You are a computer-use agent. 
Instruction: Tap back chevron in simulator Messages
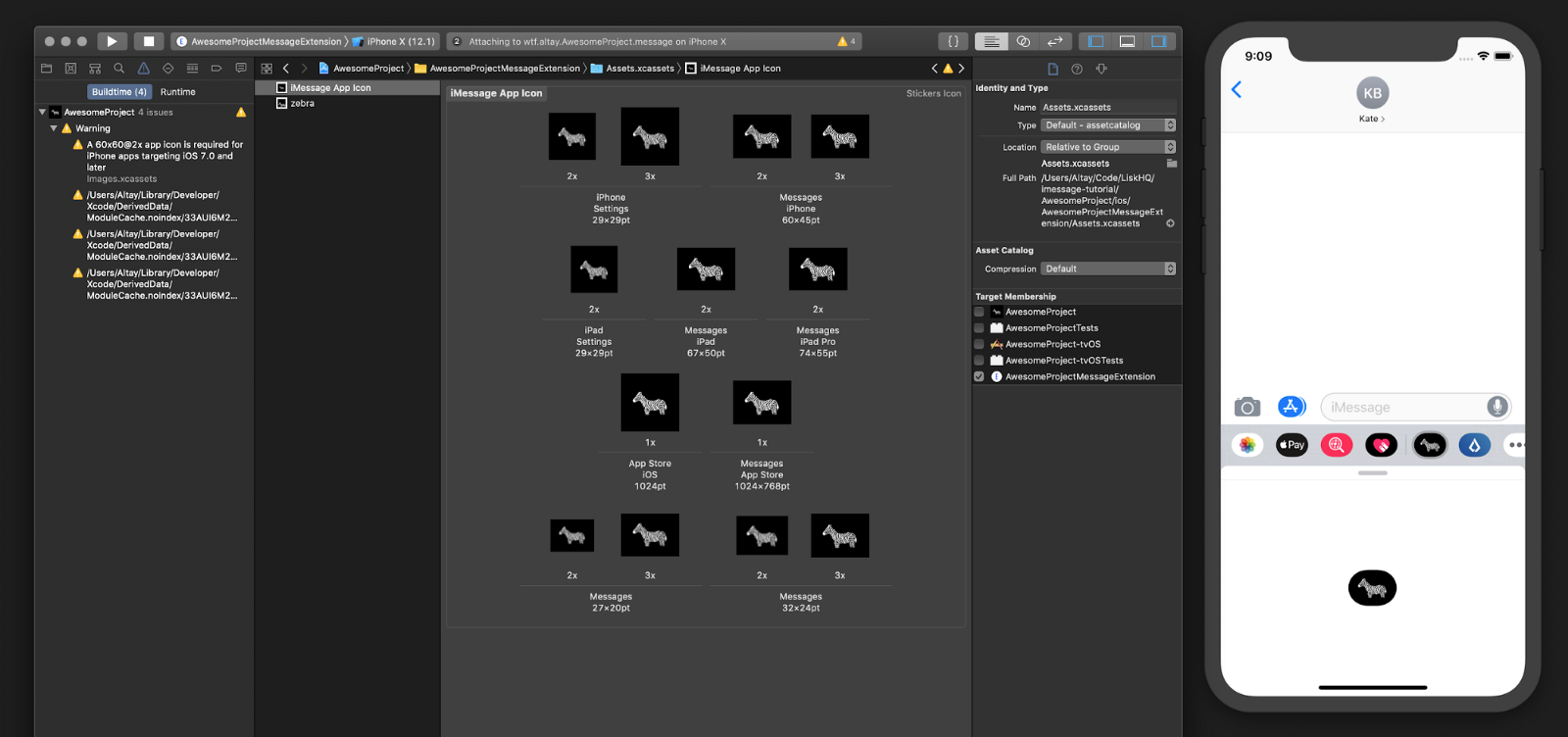1237,90
